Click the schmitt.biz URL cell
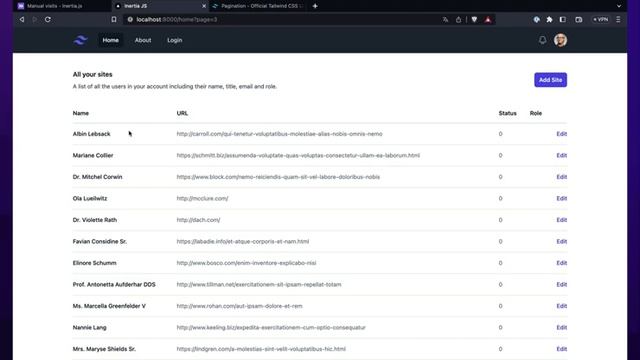 click(298, 156)
